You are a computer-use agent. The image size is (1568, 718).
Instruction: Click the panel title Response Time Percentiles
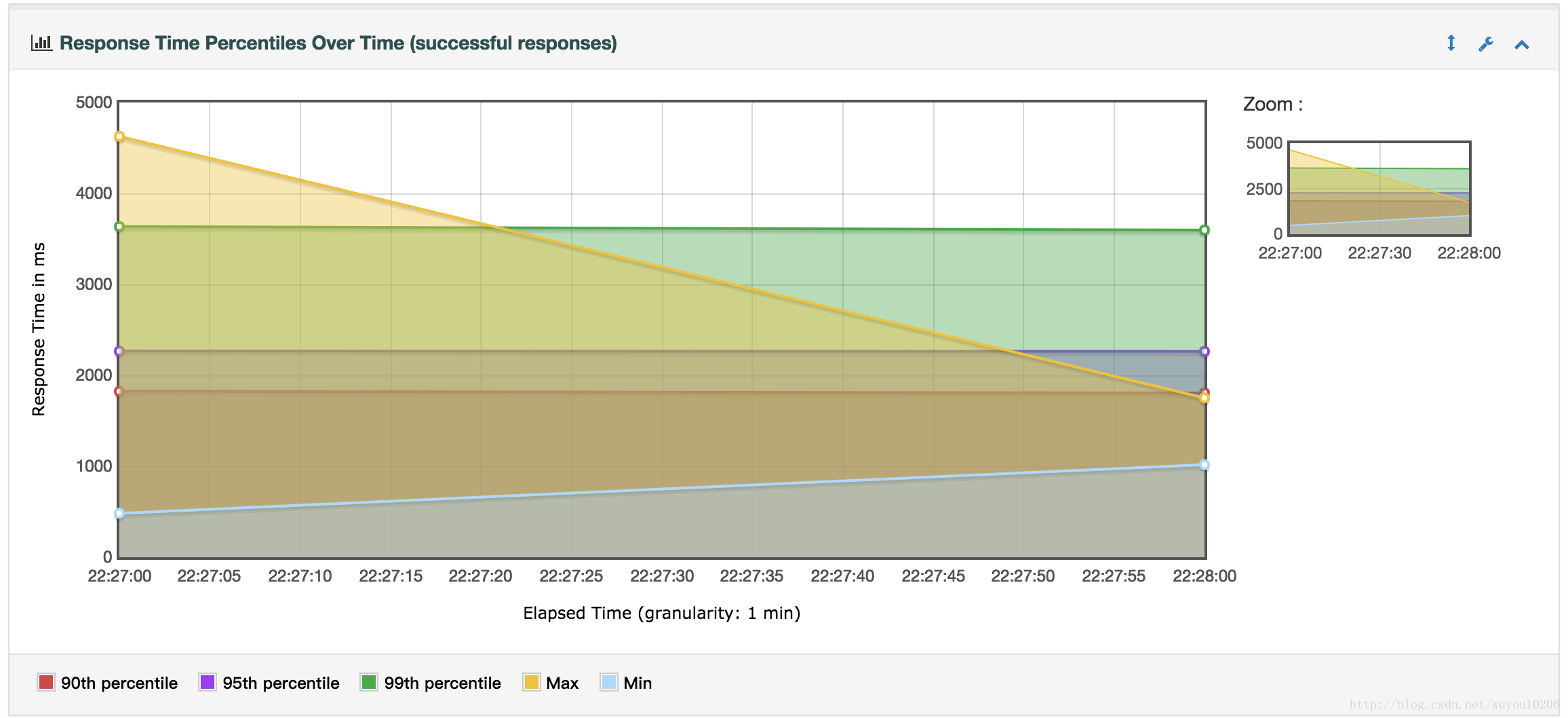pyautogui.click(x=338, y=43)
